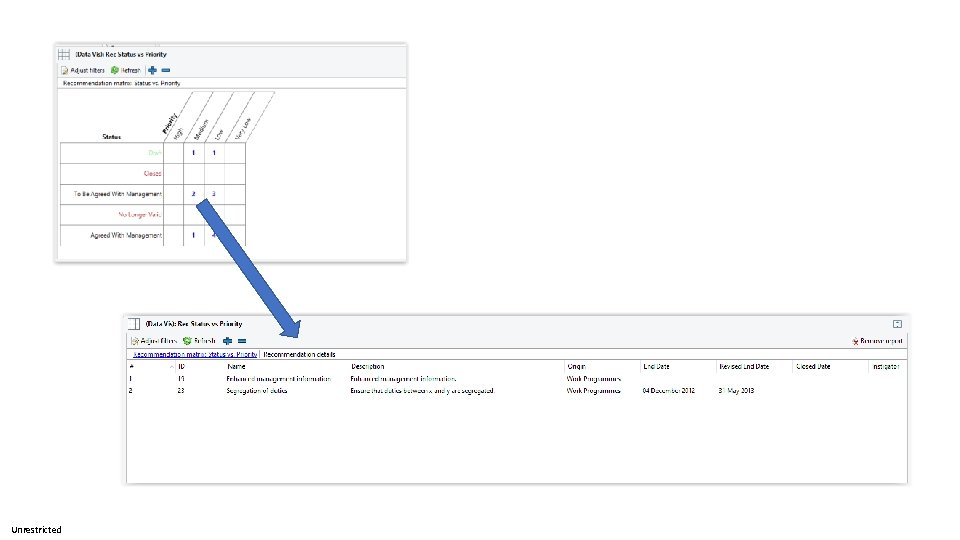Sort by the Origin column header
960x540 pixels.
pyautogui.click(x=576, y=367)
